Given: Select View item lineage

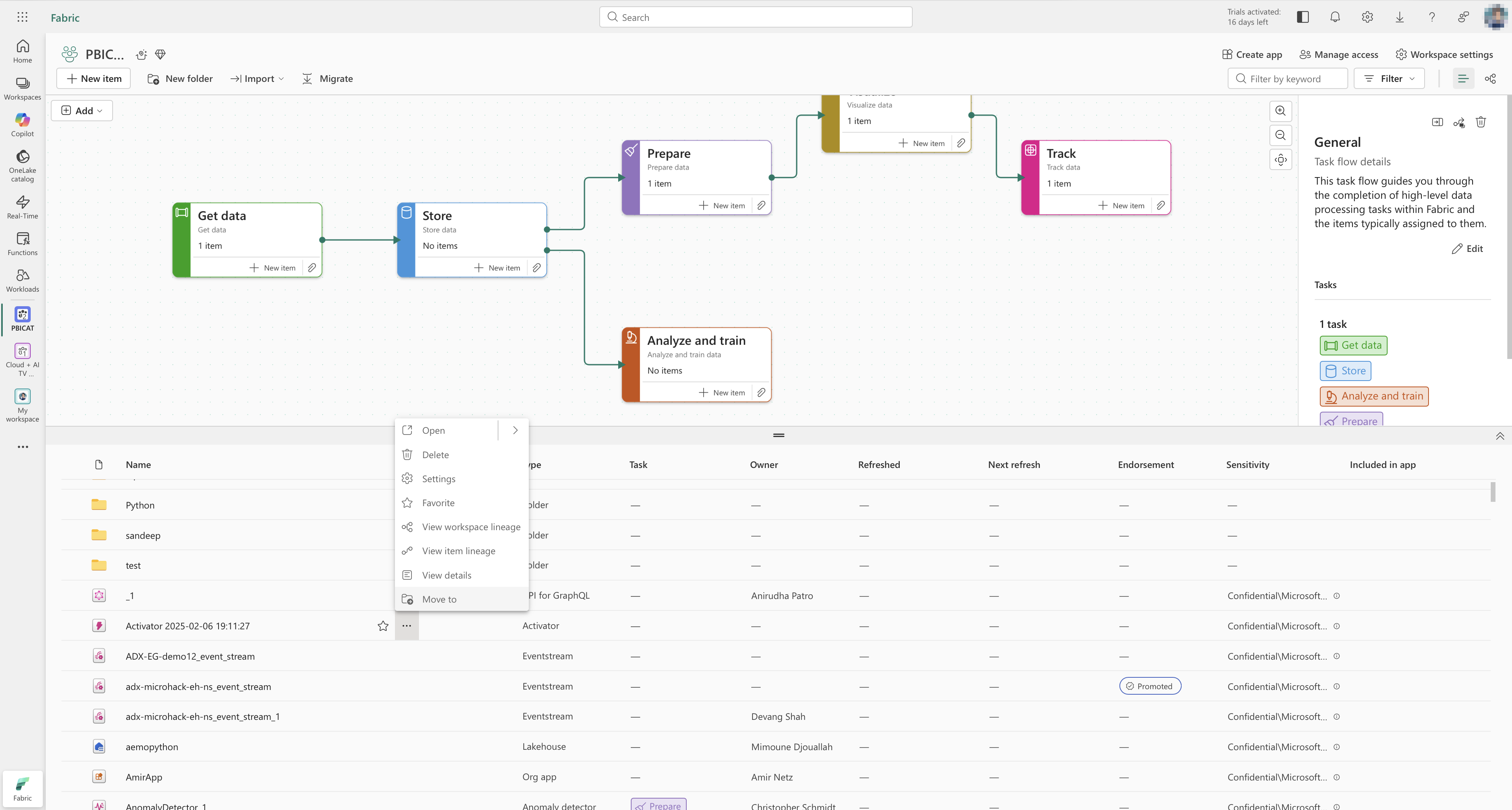Looking at the screenshot, I should click(x=461, y=551).
